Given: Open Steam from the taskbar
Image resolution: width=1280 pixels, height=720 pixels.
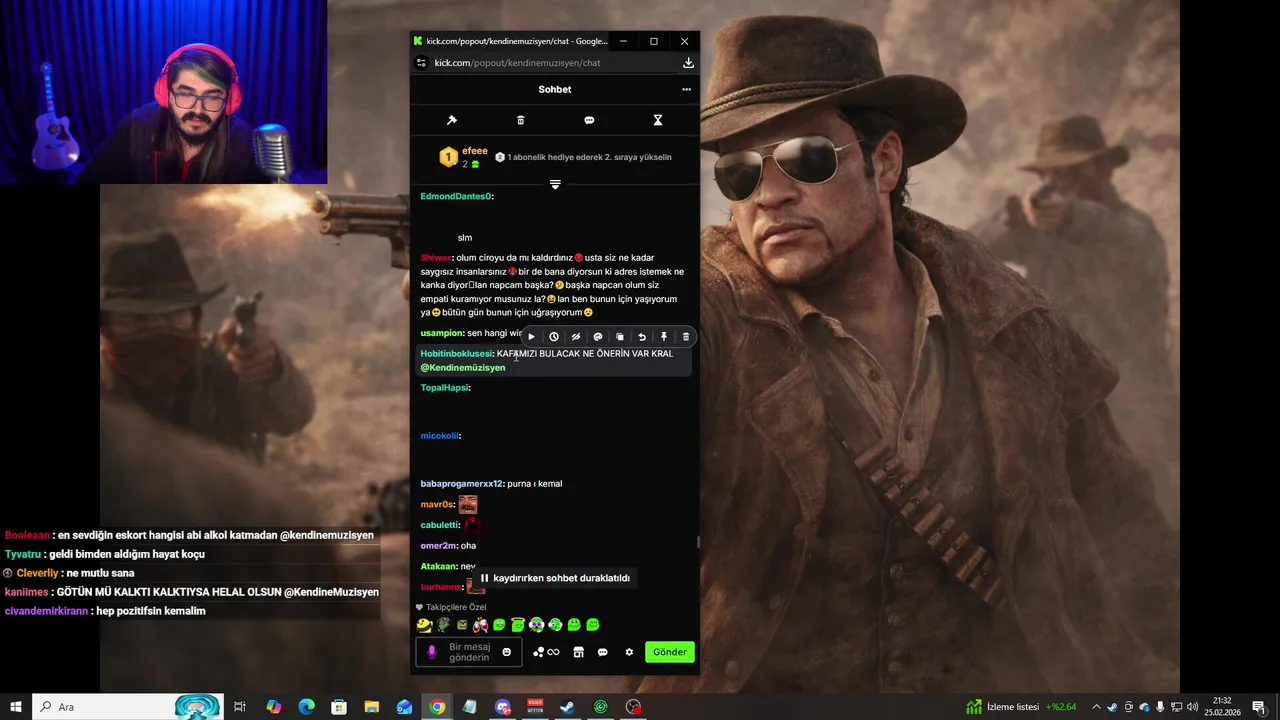Looking at the screenshot, I should (567, 707).
